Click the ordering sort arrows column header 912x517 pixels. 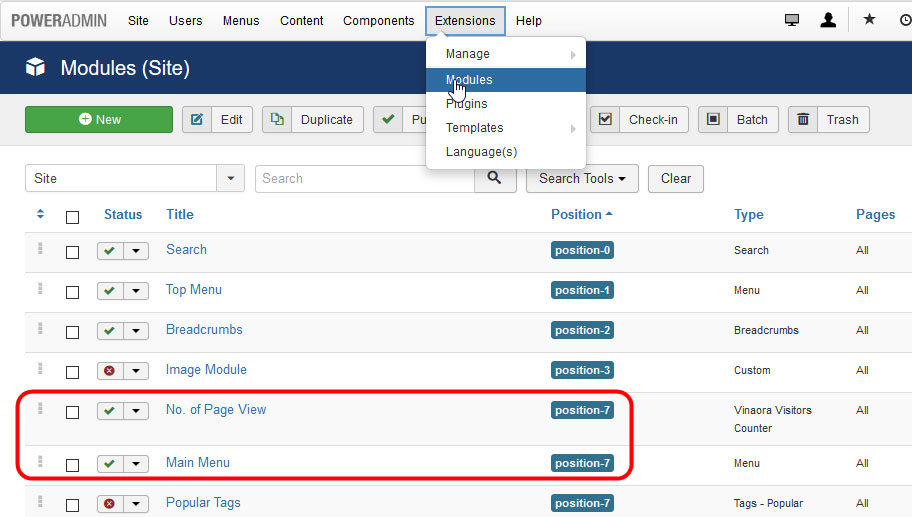(40, 214)
